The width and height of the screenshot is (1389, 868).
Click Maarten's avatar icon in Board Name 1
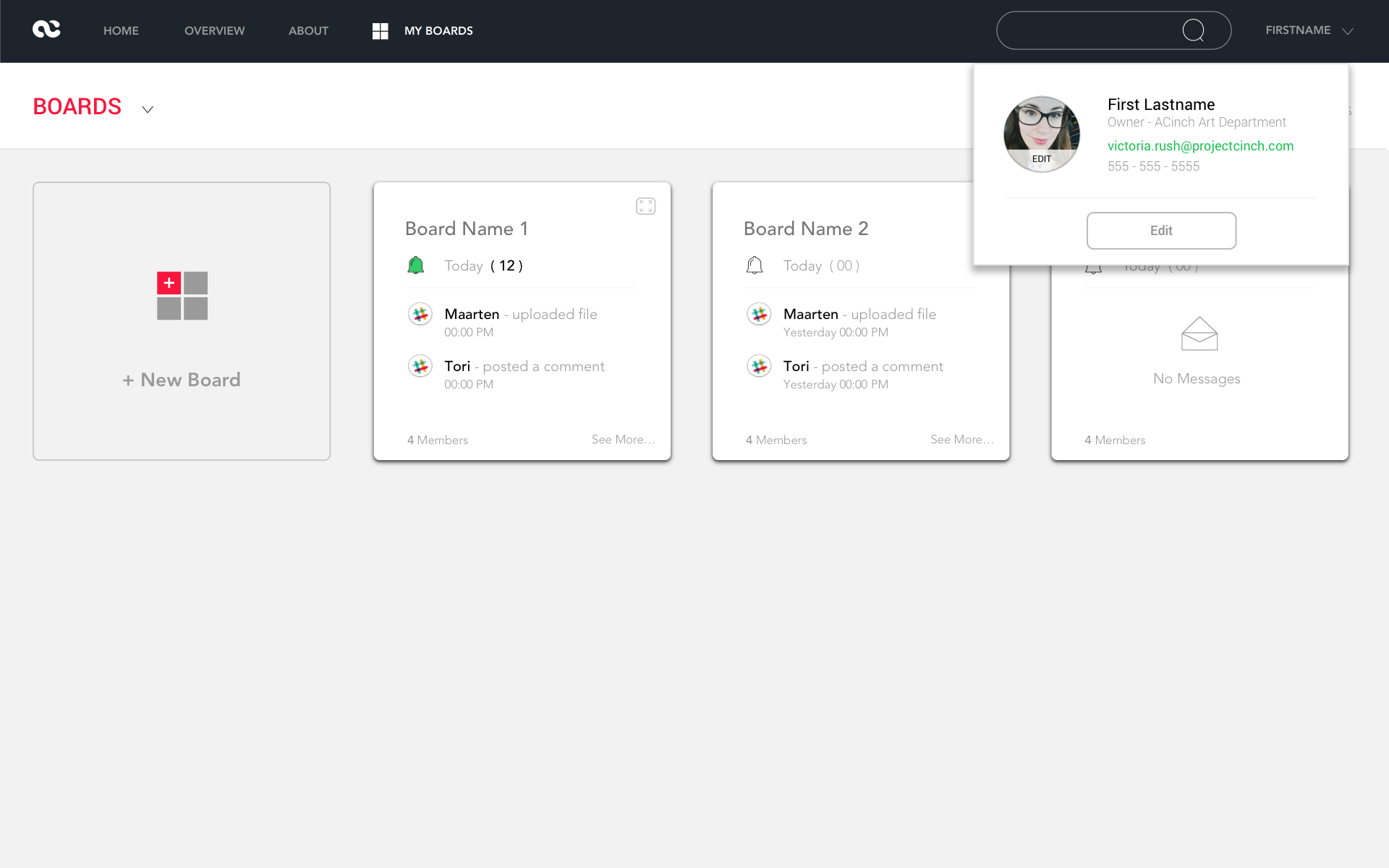[420, 315]
